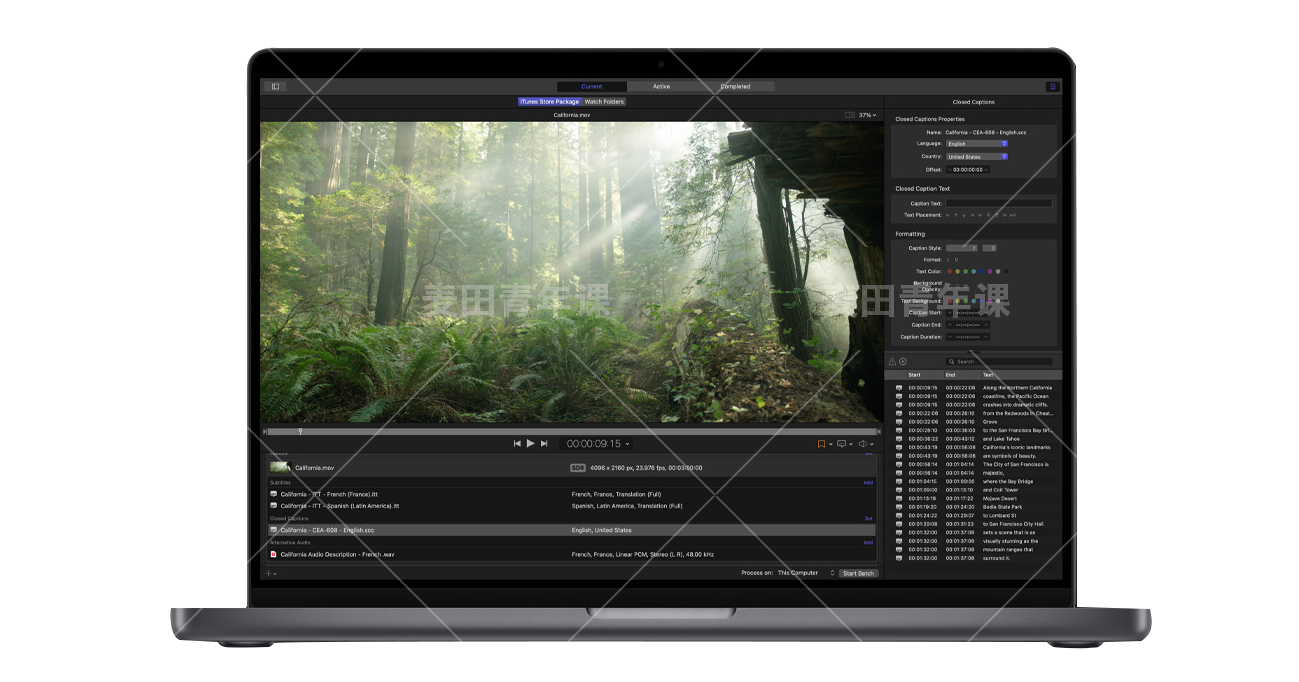The image size is (1299, 682).
Task: Click caption icon beside 'and Coit Tower'
Action: click(898, 490)
